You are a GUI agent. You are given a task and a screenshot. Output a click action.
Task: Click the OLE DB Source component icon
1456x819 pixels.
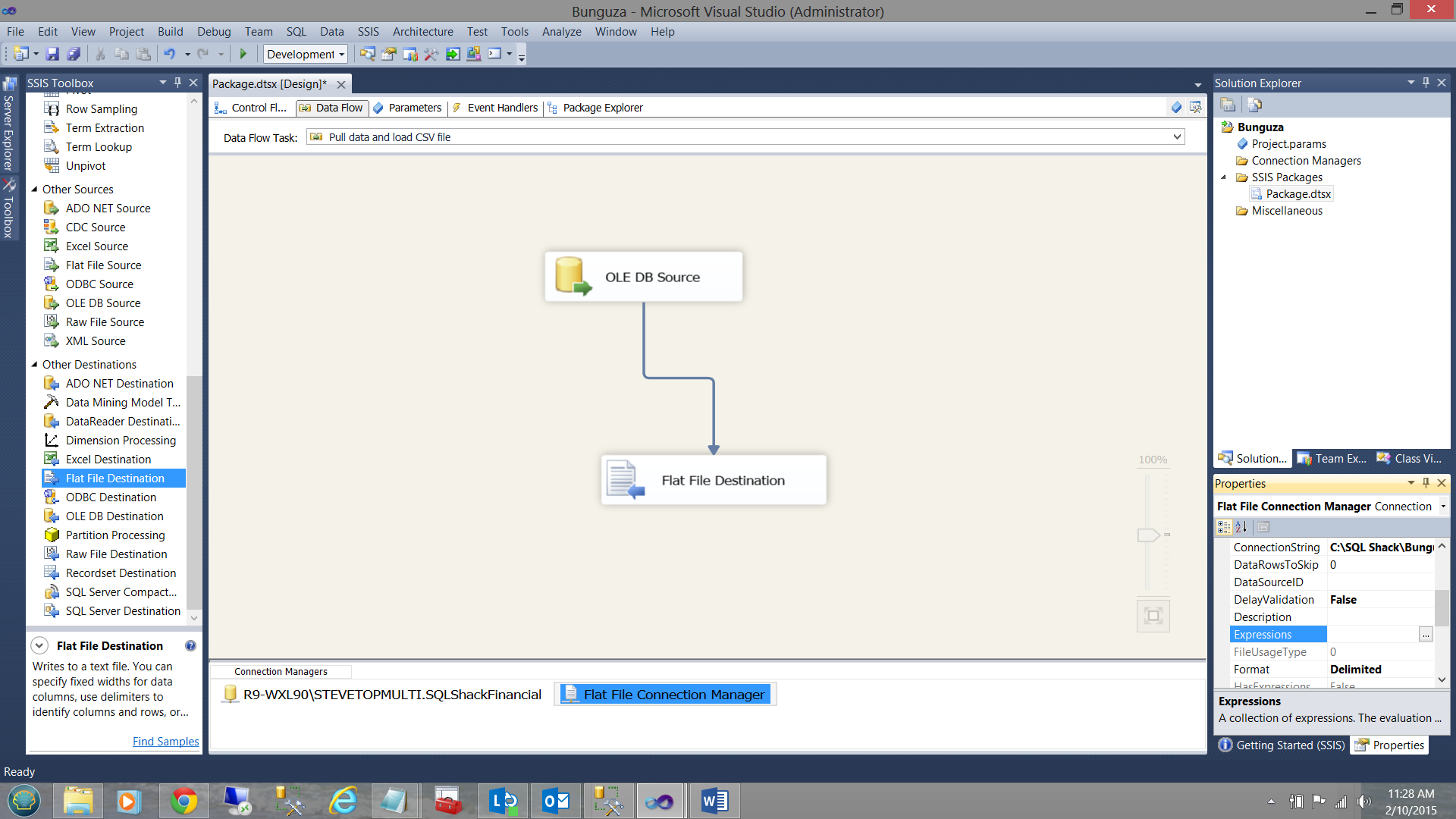pos(573,277)
